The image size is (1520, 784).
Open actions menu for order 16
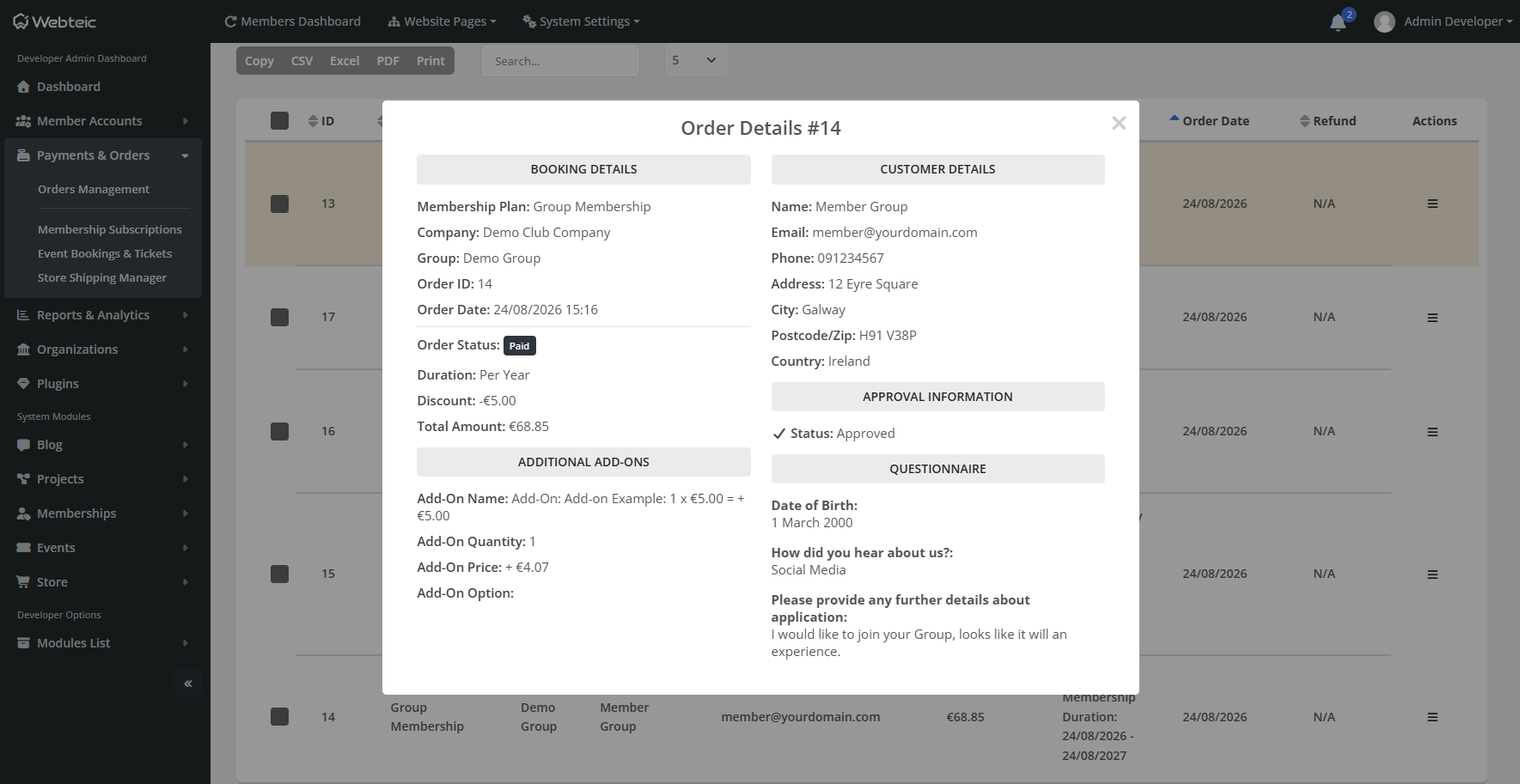(1432, 431)
